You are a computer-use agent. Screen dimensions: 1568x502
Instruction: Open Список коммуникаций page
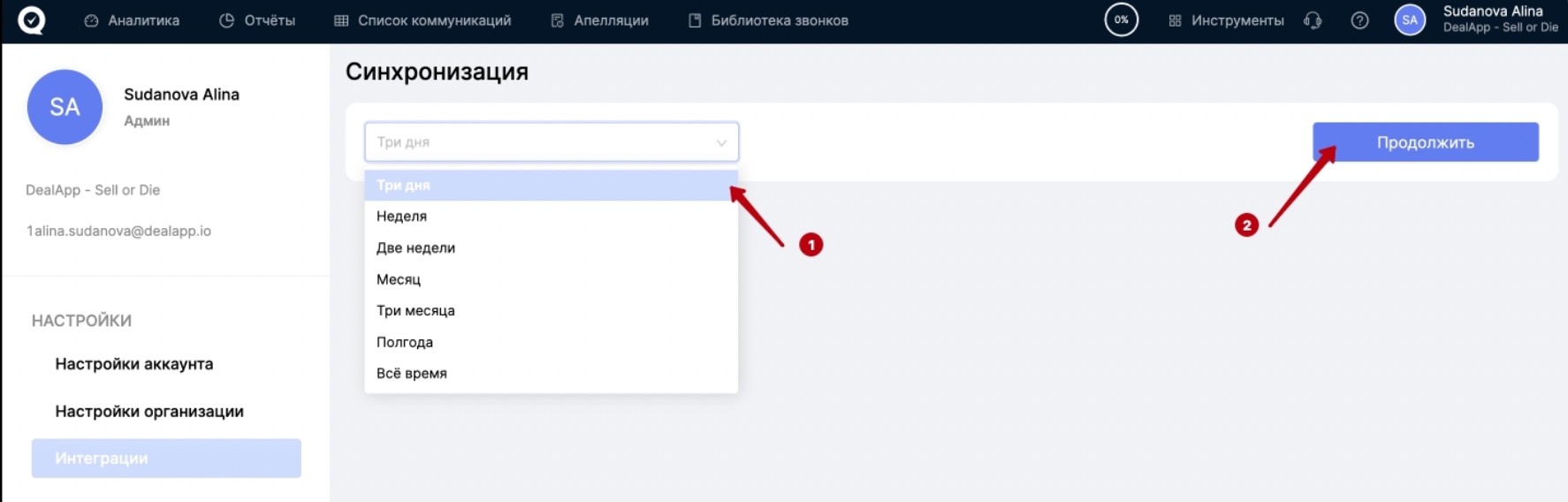click(422, 20)
